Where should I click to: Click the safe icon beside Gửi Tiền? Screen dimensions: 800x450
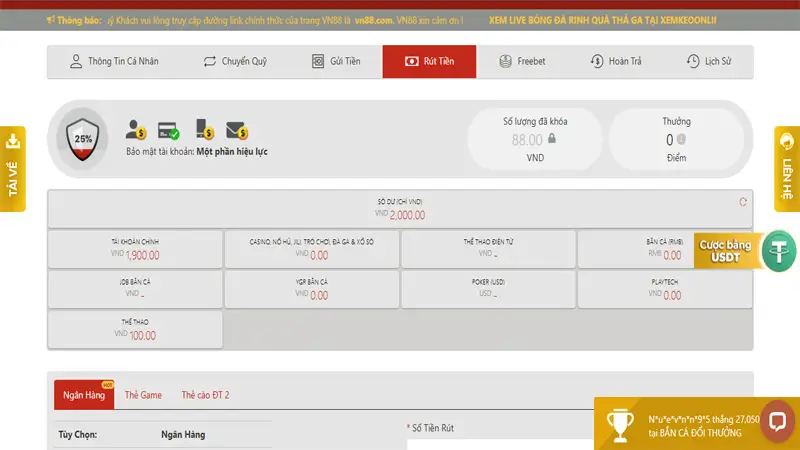tap(318, 61)
